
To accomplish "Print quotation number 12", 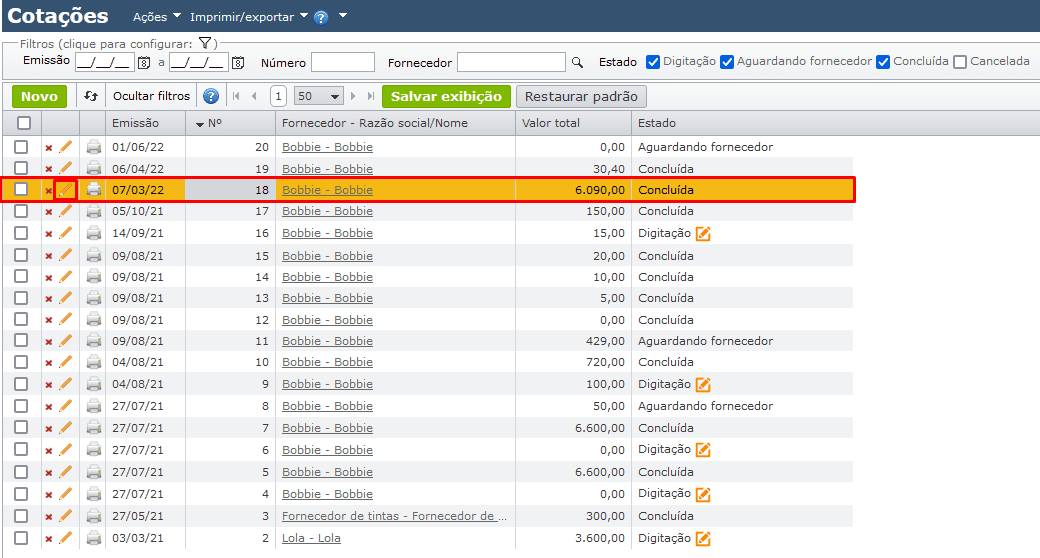I will (94, 320).
